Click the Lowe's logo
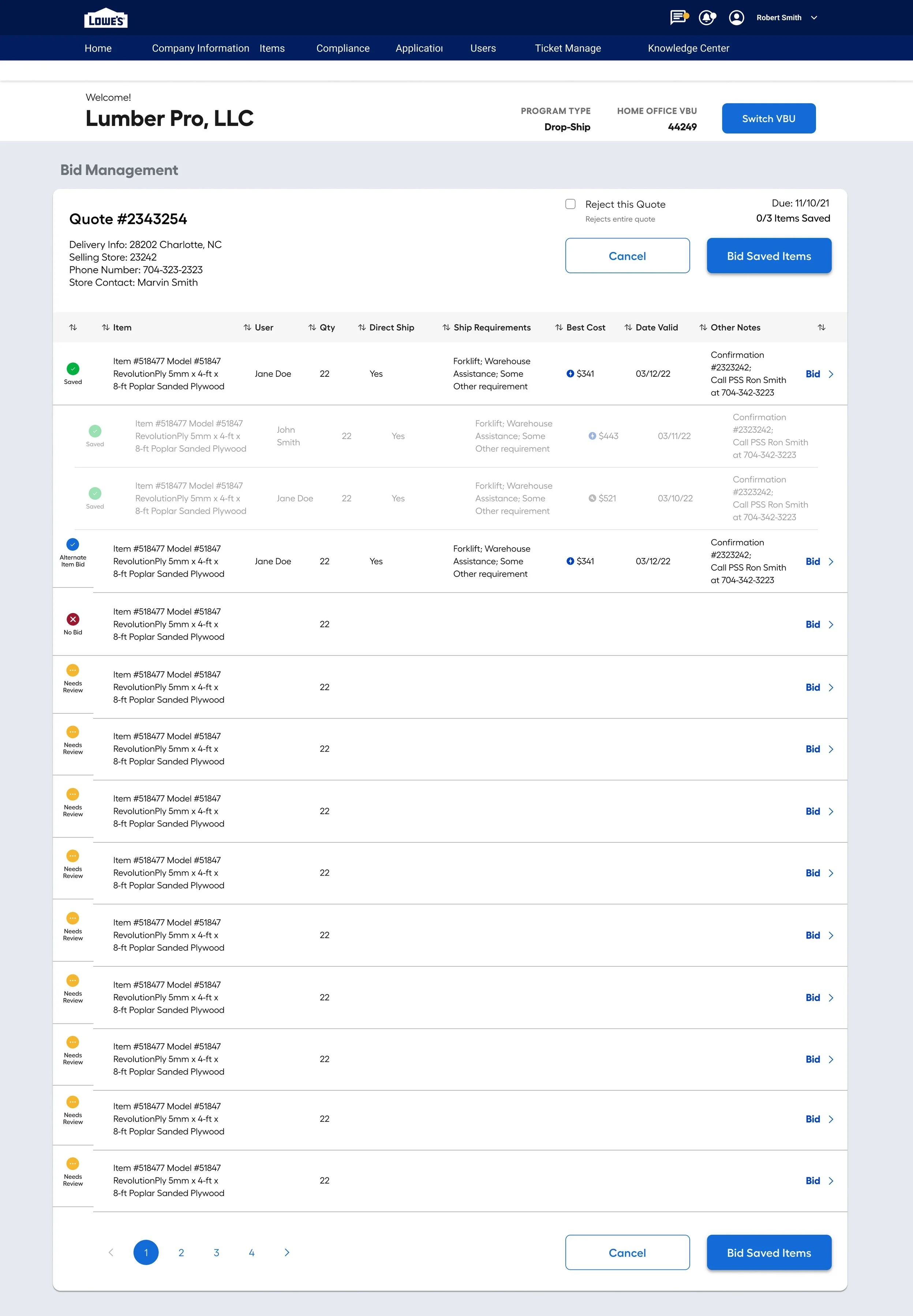The image size is (913, 1316). (x=106, y=19)
